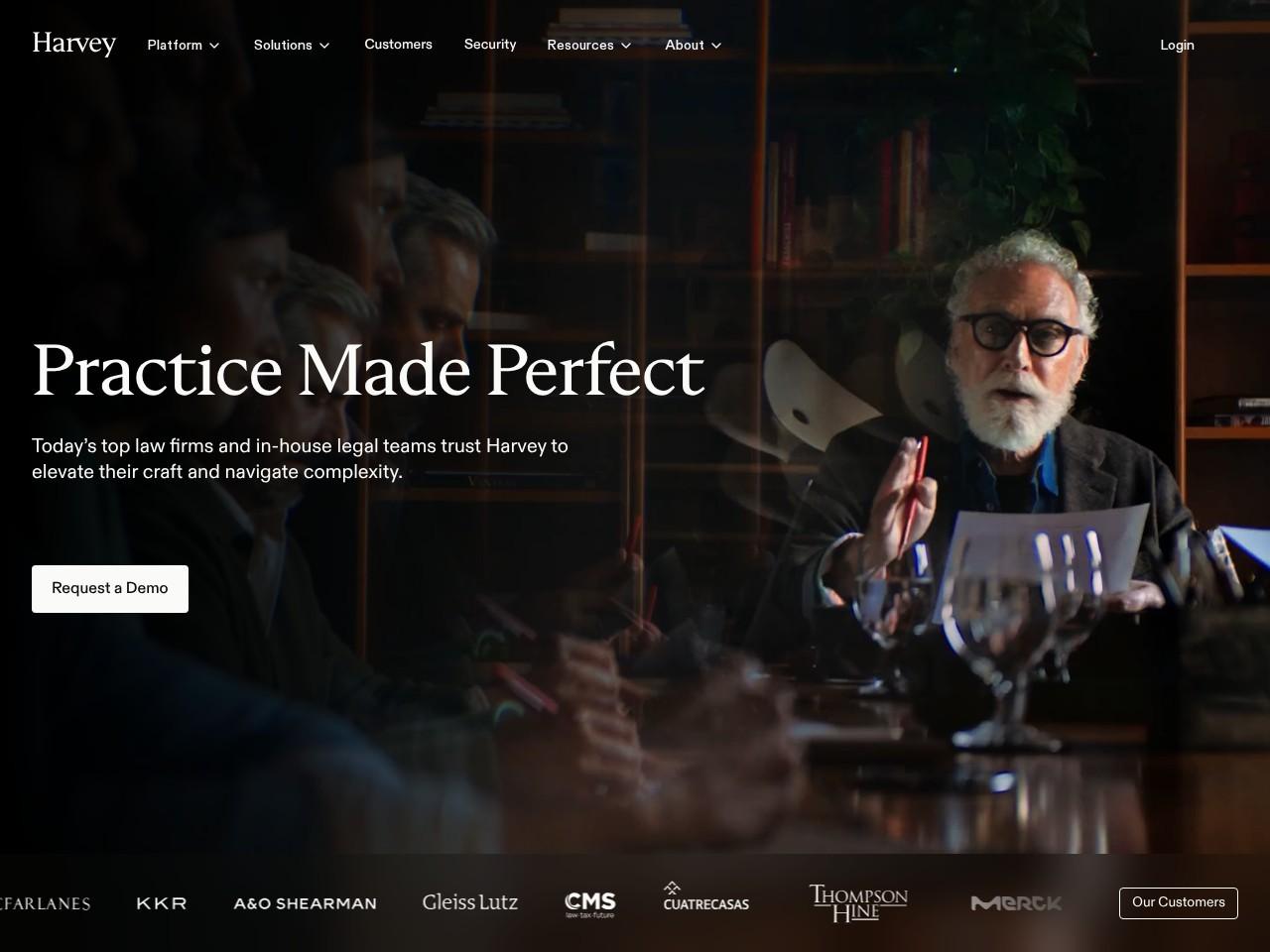Click the Macfarlanes logo at the carousel edge

tap(45, 903)
